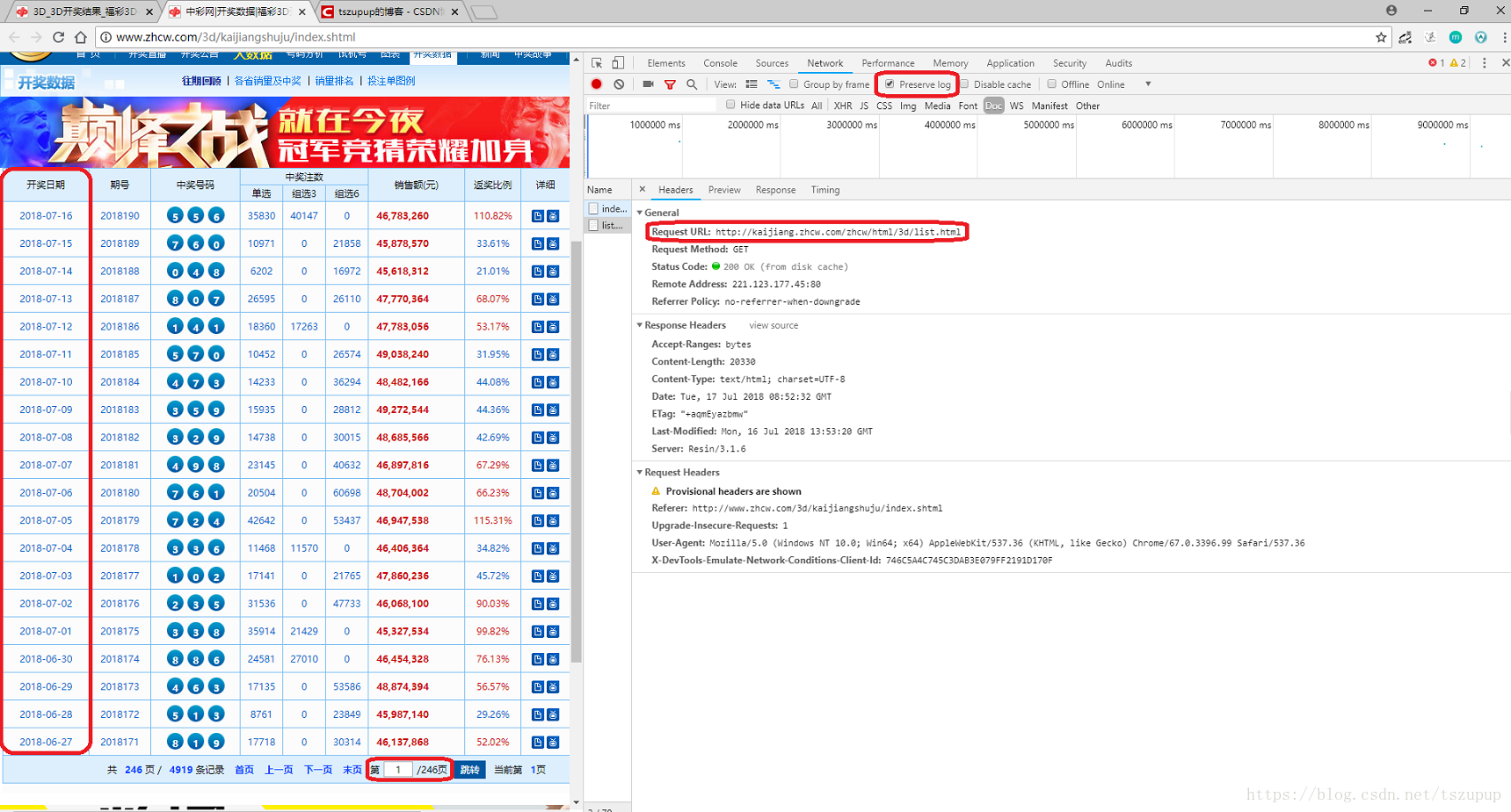Select the inde... request row checkbox
This screenshot has height=812, width=1511.
(594, 208)
